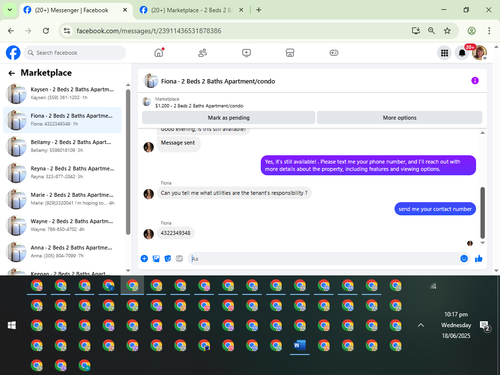The width and height of the screenshot is (500, 375).
Task: Open the tab search dropdown arrow
Action: [10, 10]
